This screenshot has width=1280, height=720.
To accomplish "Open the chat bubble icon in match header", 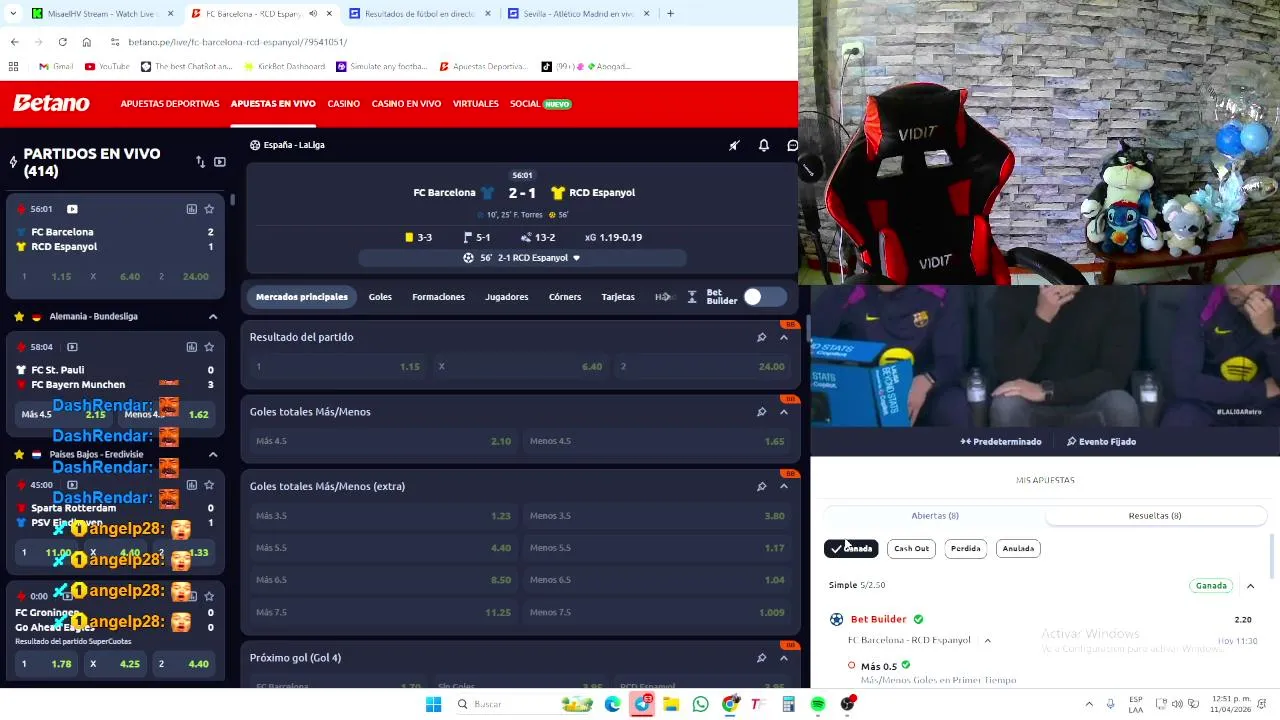I will pyautogui.click(x=792, y=145).
